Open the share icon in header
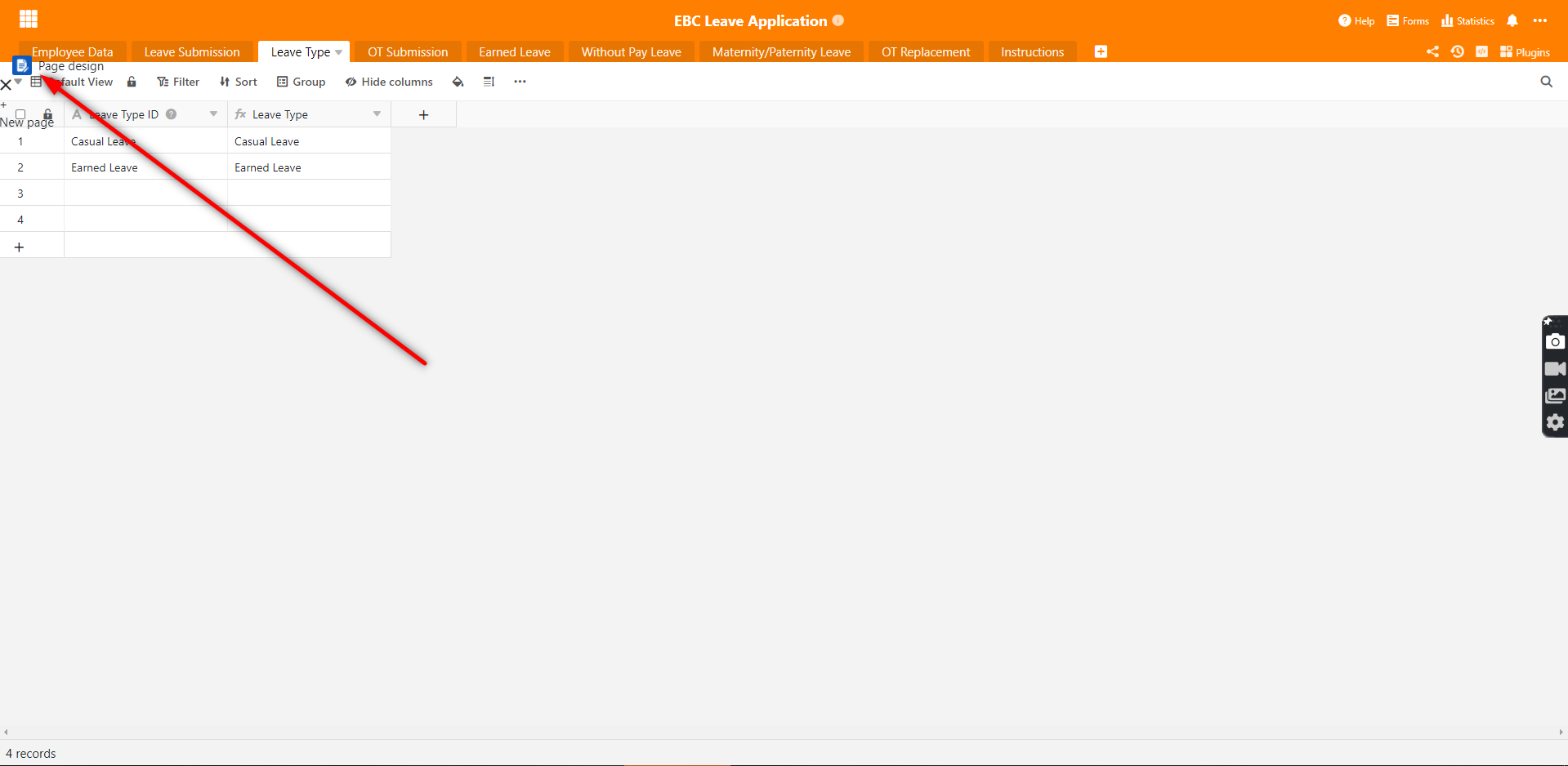1568x766 pixels. [x=1432, y=51]
